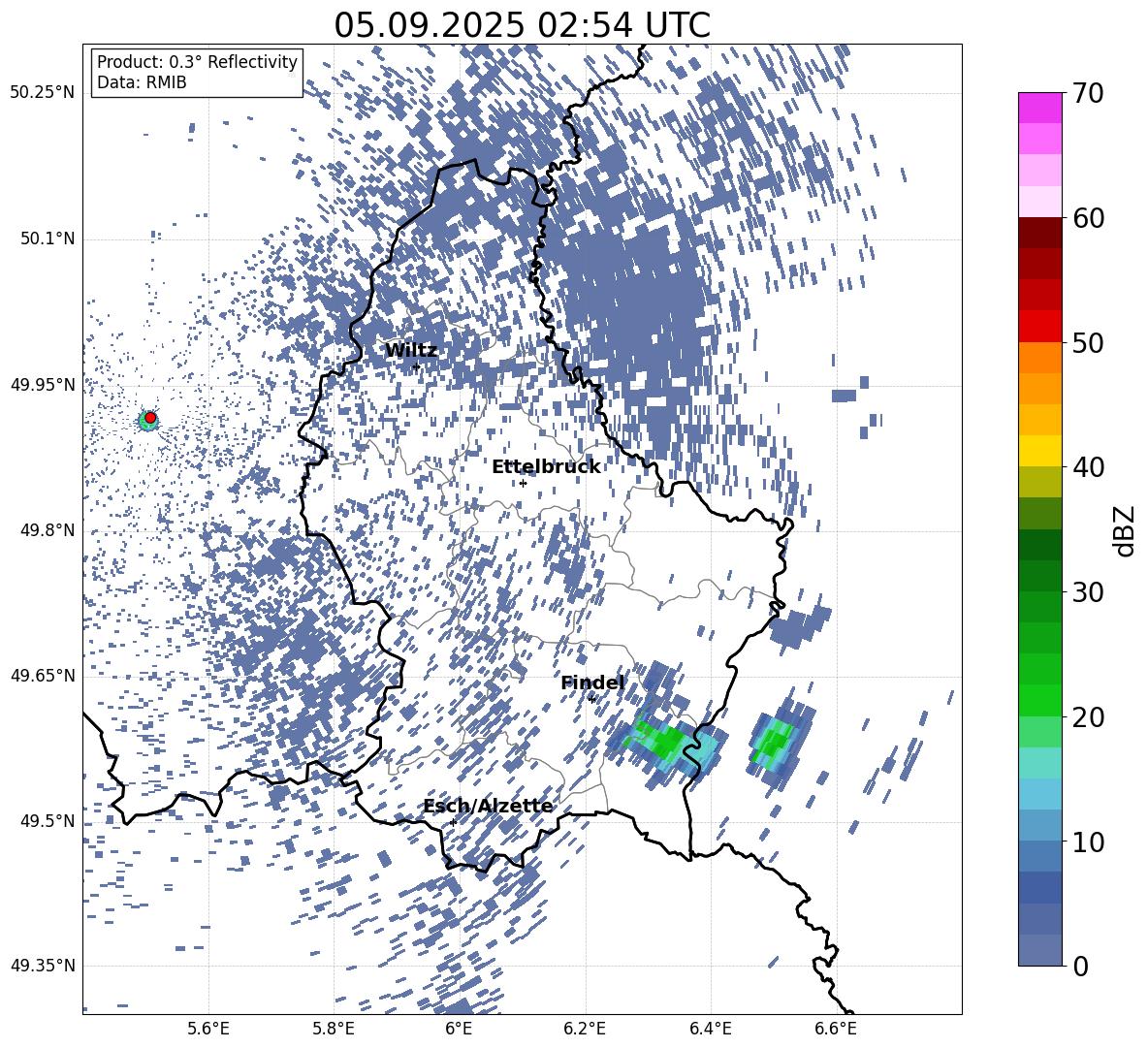
Task: Click the 49.65°N latitude label
Action: (x=43, y=676)
